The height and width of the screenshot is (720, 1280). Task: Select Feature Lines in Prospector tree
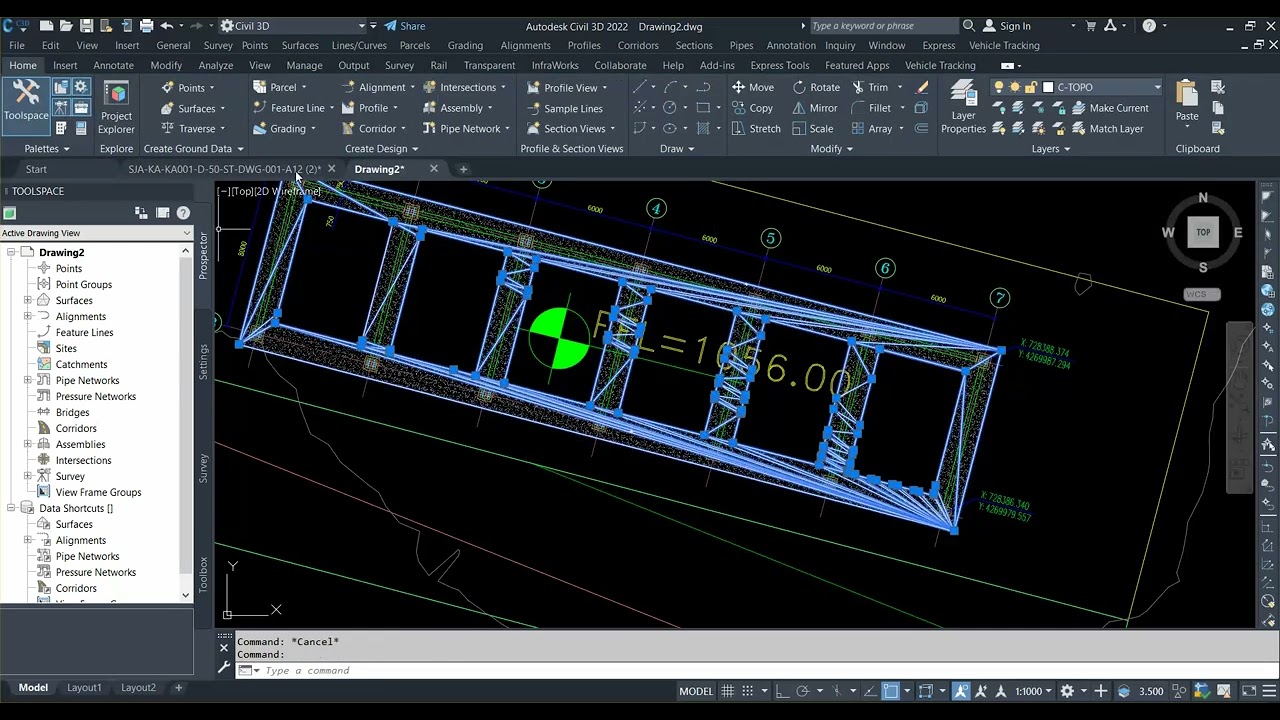point(84,332)
